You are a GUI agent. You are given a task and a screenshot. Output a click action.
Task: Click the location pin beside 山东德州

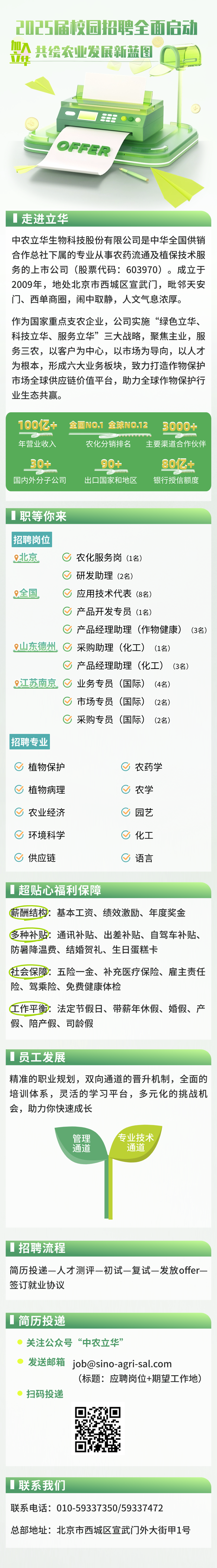(x=16, y=647)
